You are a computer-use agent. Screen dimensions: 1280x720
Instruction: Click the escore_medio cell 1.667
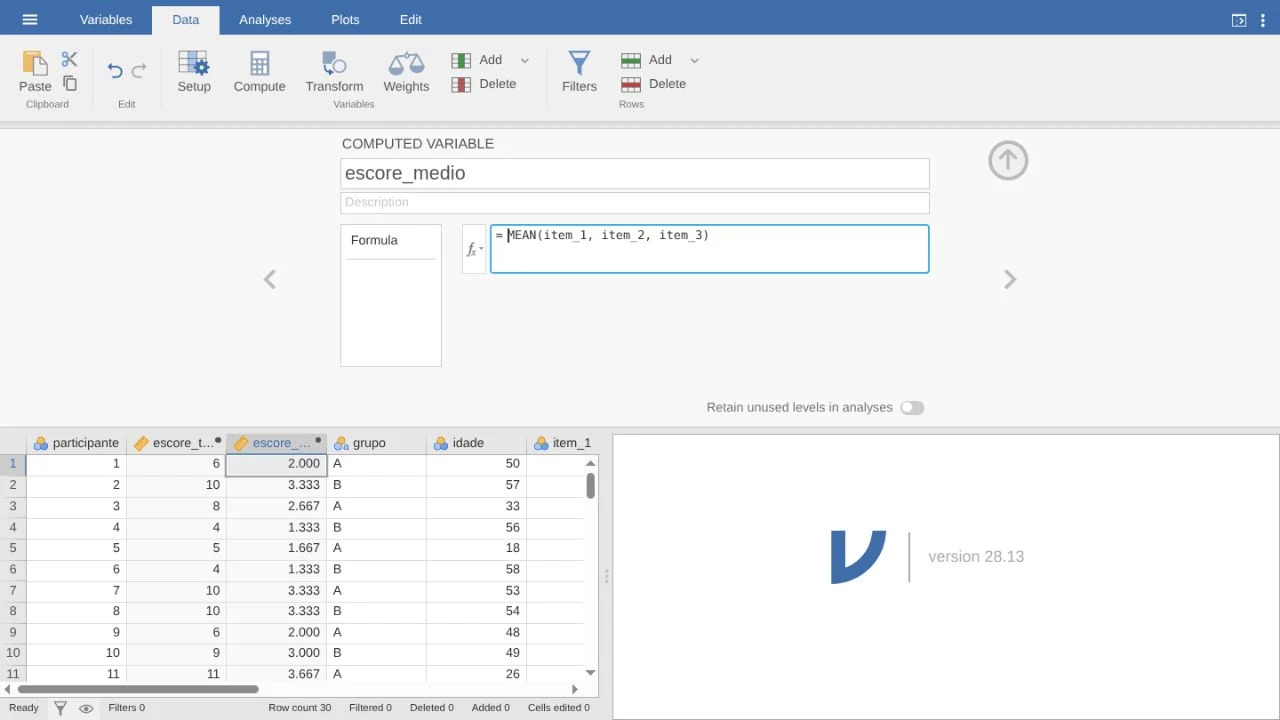click(x=276, y=548)
